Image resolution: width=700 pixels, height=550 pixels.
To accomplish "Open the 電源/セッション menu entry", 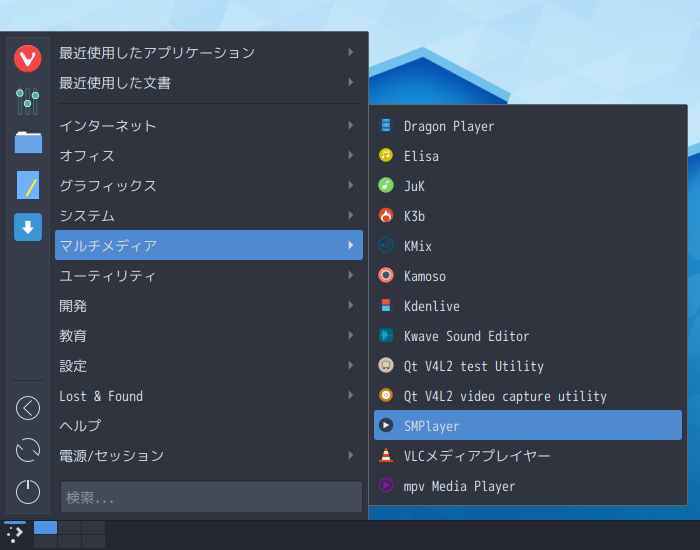I will [x=209, y=455].
